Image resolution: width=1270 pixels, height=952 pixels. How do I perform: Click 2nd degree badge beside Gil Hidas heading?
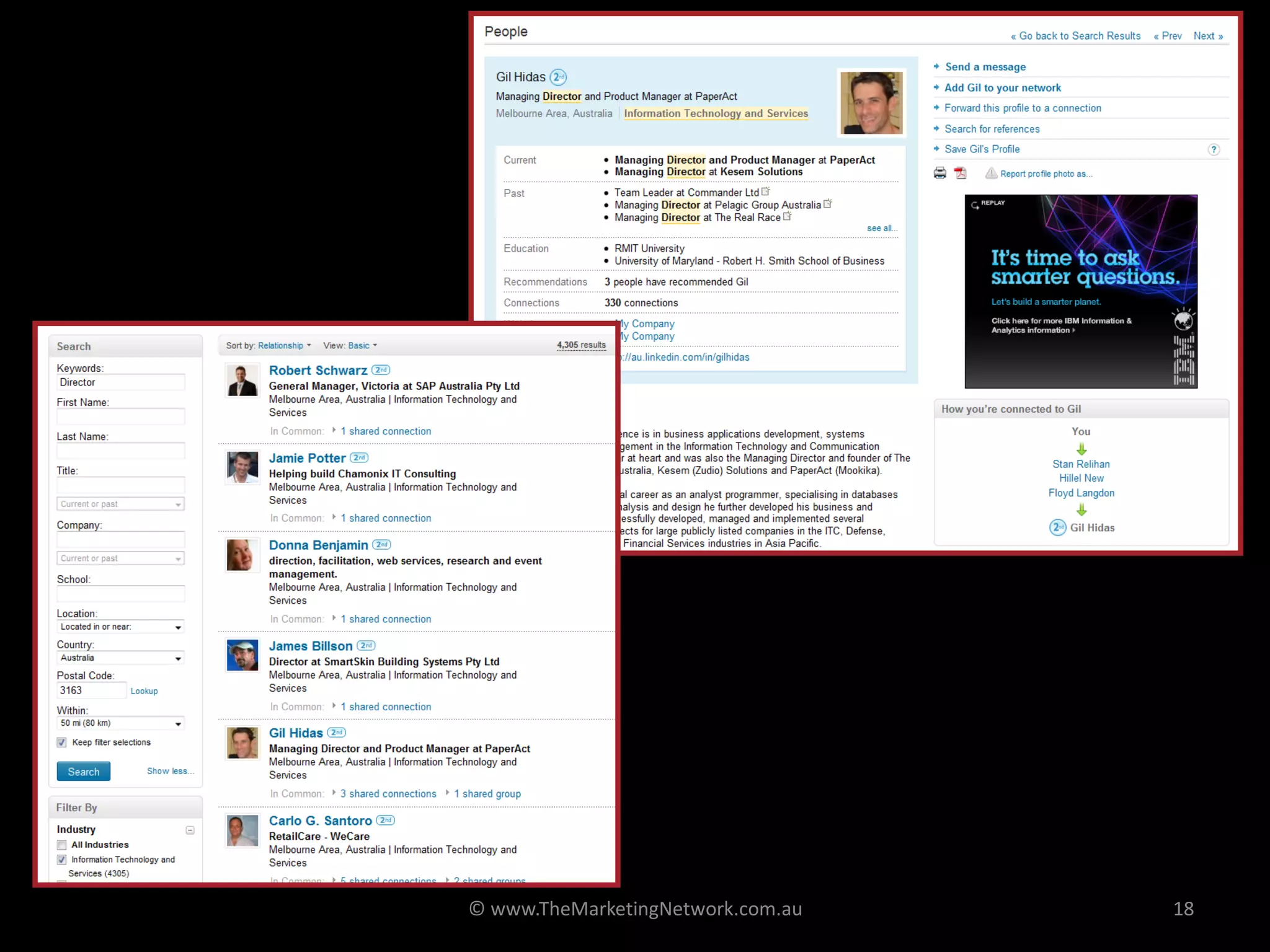(x=558, y=77)
